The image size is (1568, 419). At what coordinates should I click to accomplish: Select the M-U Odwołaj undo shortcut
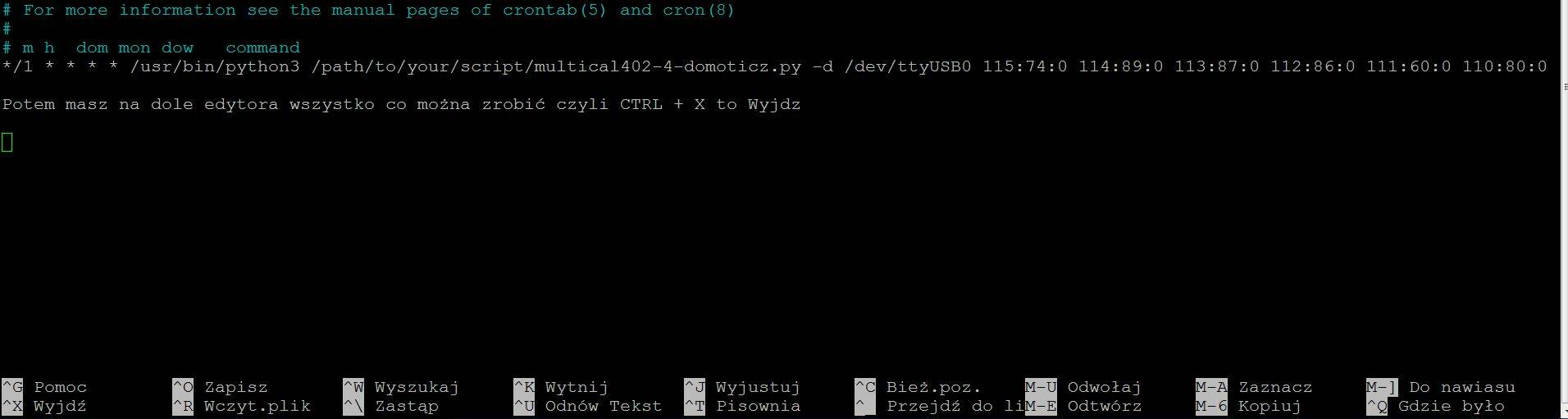tap(1083, 387)
